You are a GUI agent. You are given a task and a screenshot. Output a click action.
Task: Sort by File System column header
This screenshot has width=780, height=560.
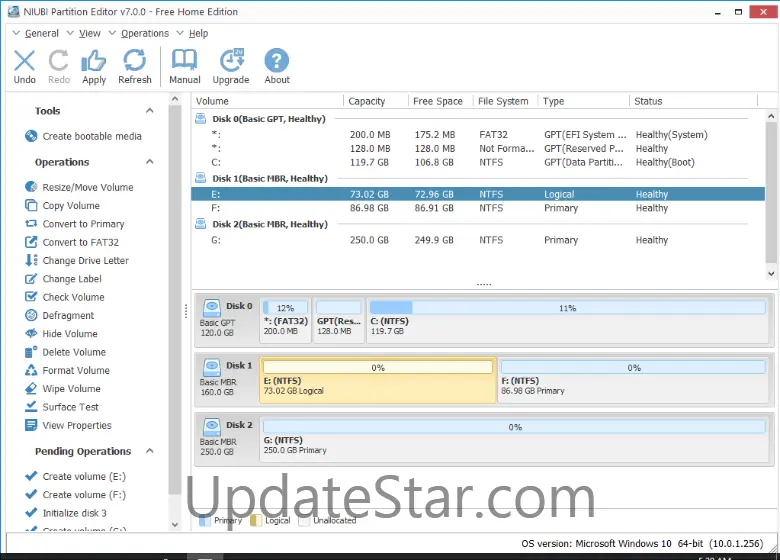click(x=505, y=101)
